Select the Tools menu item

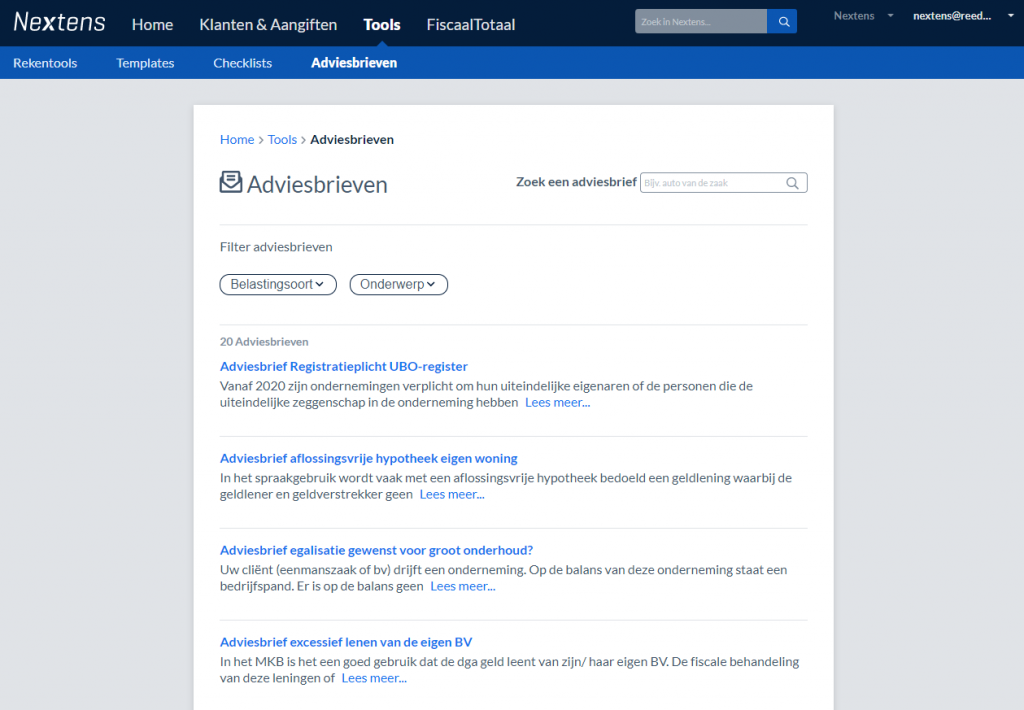pyautogui.click(x=381, y=25)
